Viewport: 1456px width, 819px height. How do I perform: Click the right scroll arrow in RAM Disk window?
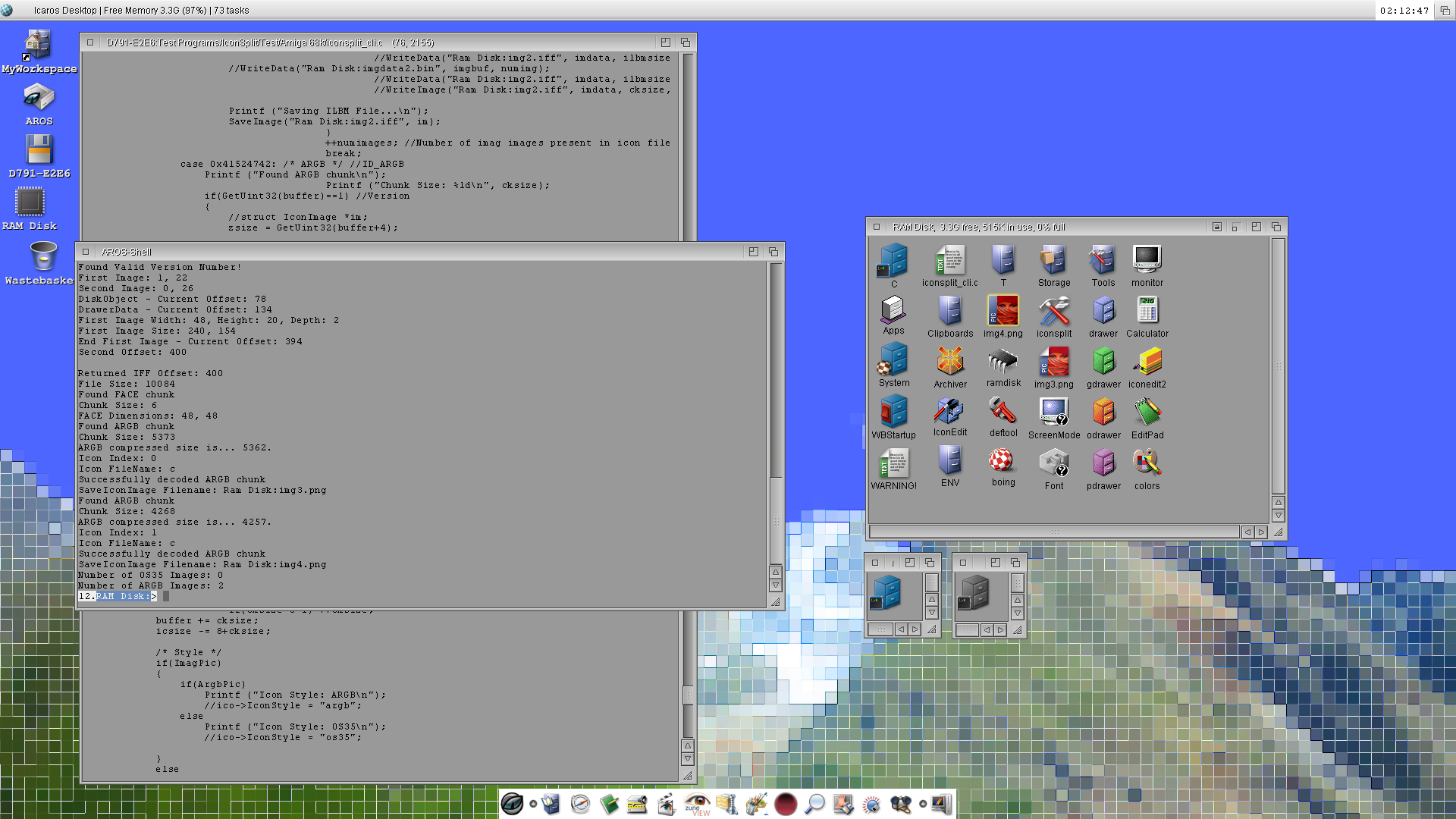click(x=1261, y=532)
